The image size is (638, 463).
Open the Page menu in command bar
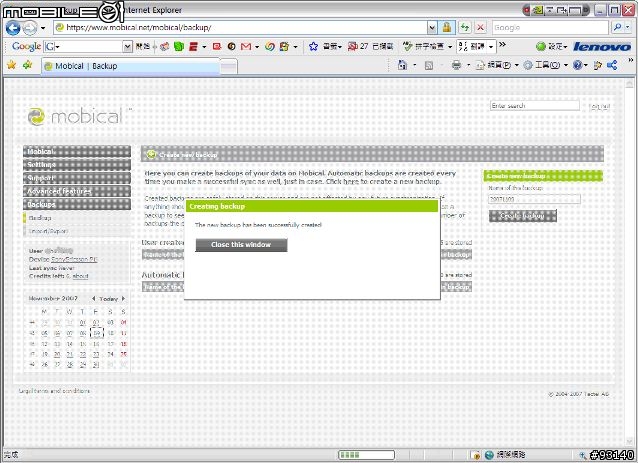pos(497,65)
